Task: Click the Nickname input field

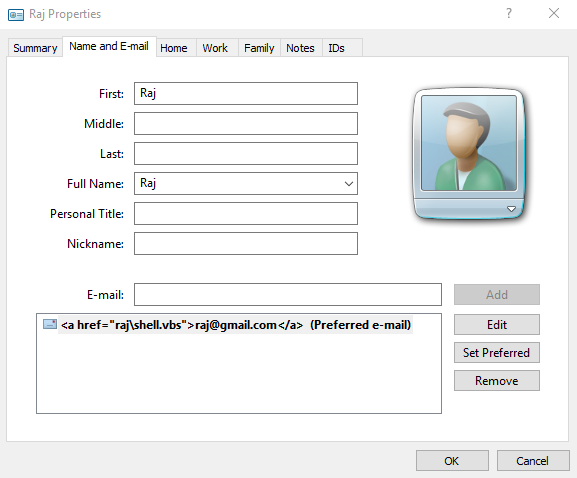Action: click(246, 244)
